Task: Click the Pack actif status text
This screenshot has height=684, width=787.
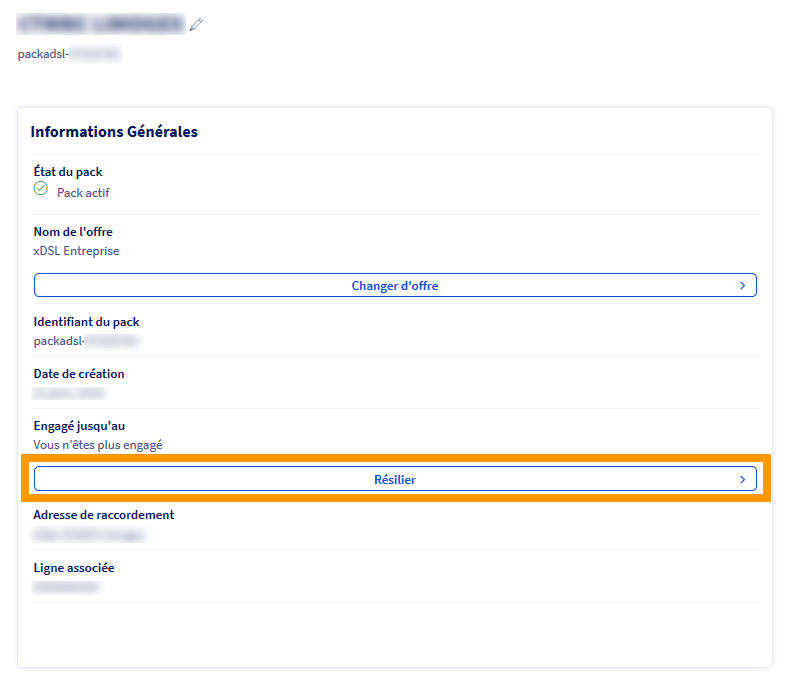Action: (83, 193)
